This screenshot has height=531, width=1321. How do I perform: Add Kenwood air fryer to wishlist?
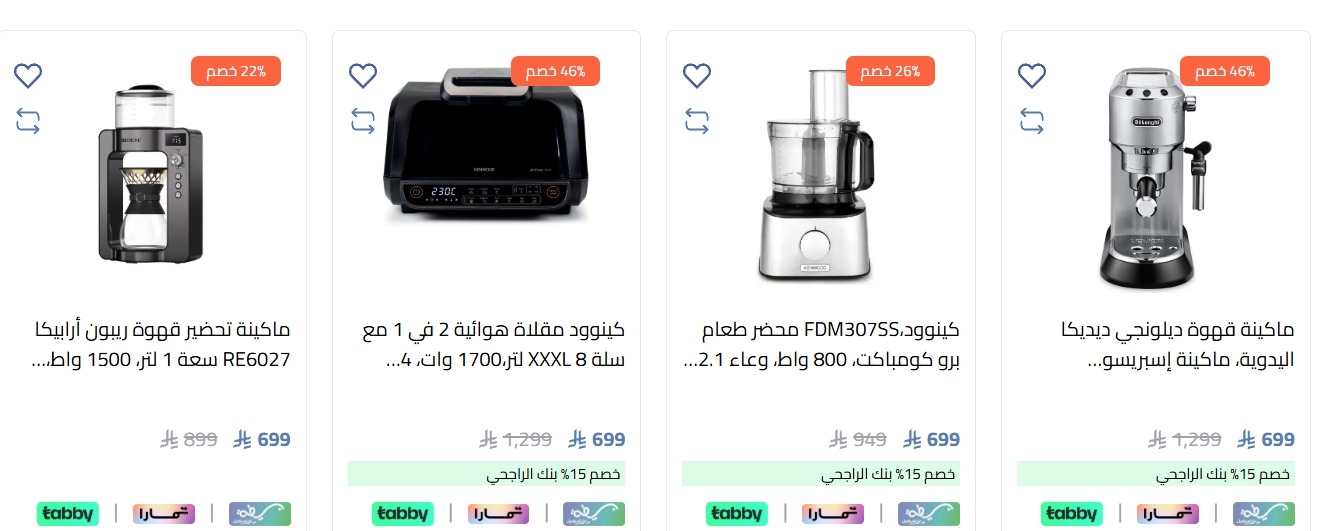(362, 75)
